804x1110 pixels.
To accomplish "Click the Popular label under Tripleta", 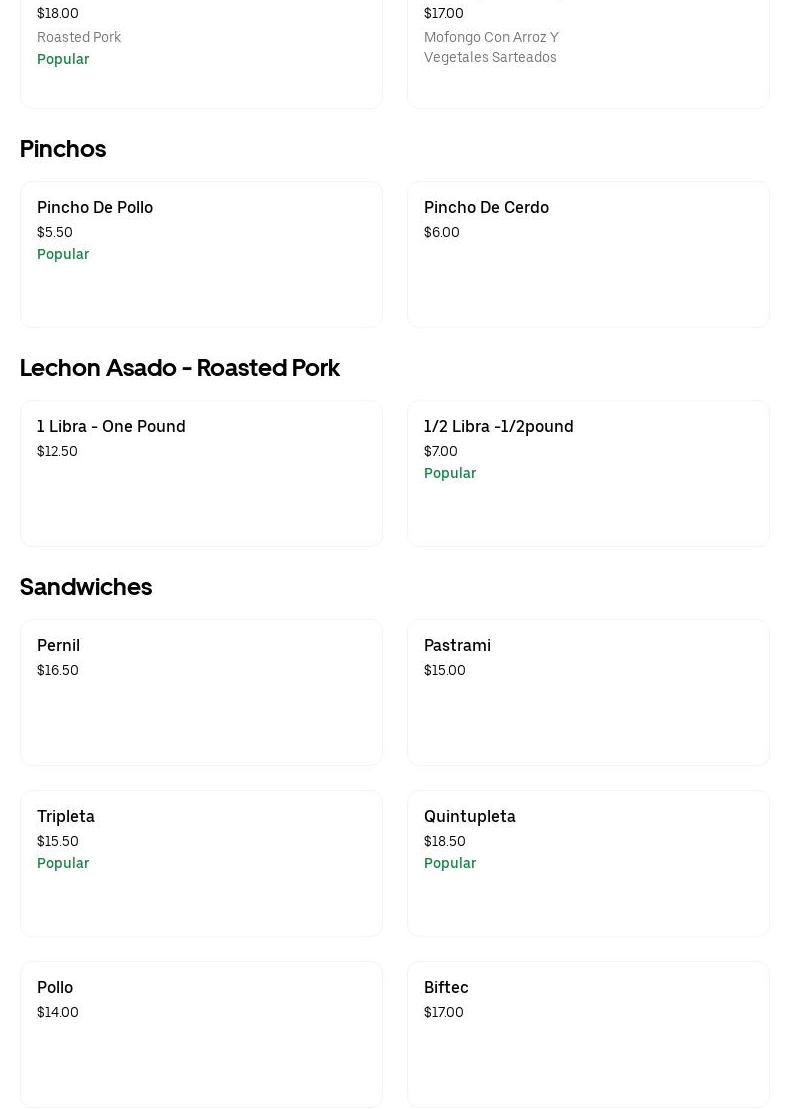I will point(63,863).
